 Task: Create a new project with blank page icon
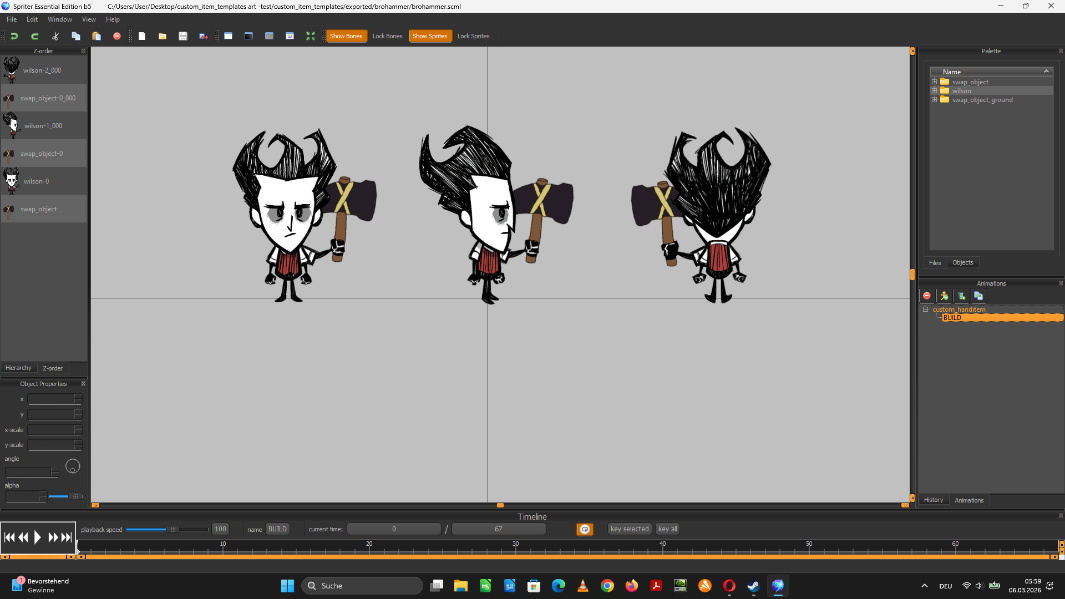pyautogui.click(x=142, y=36)
